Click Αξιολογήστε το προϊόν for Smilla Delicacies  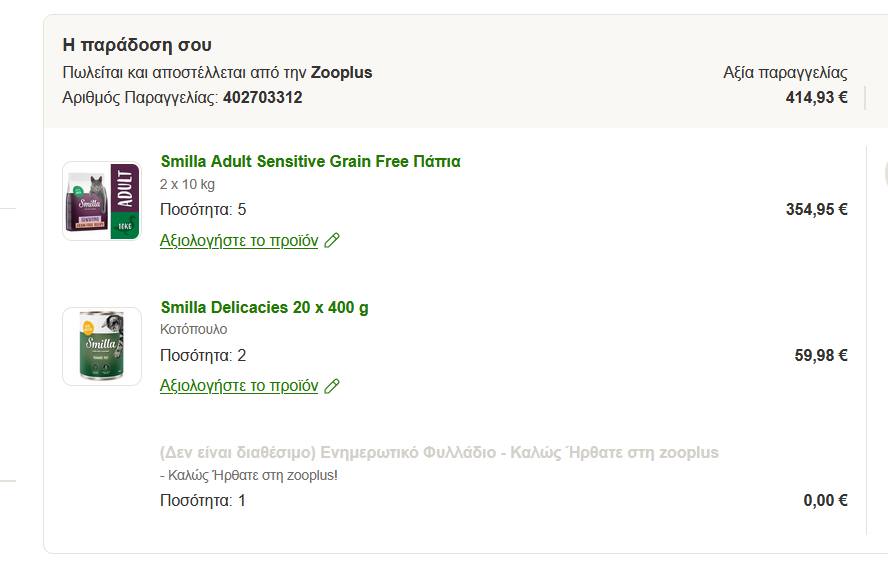tap(239, 386)
